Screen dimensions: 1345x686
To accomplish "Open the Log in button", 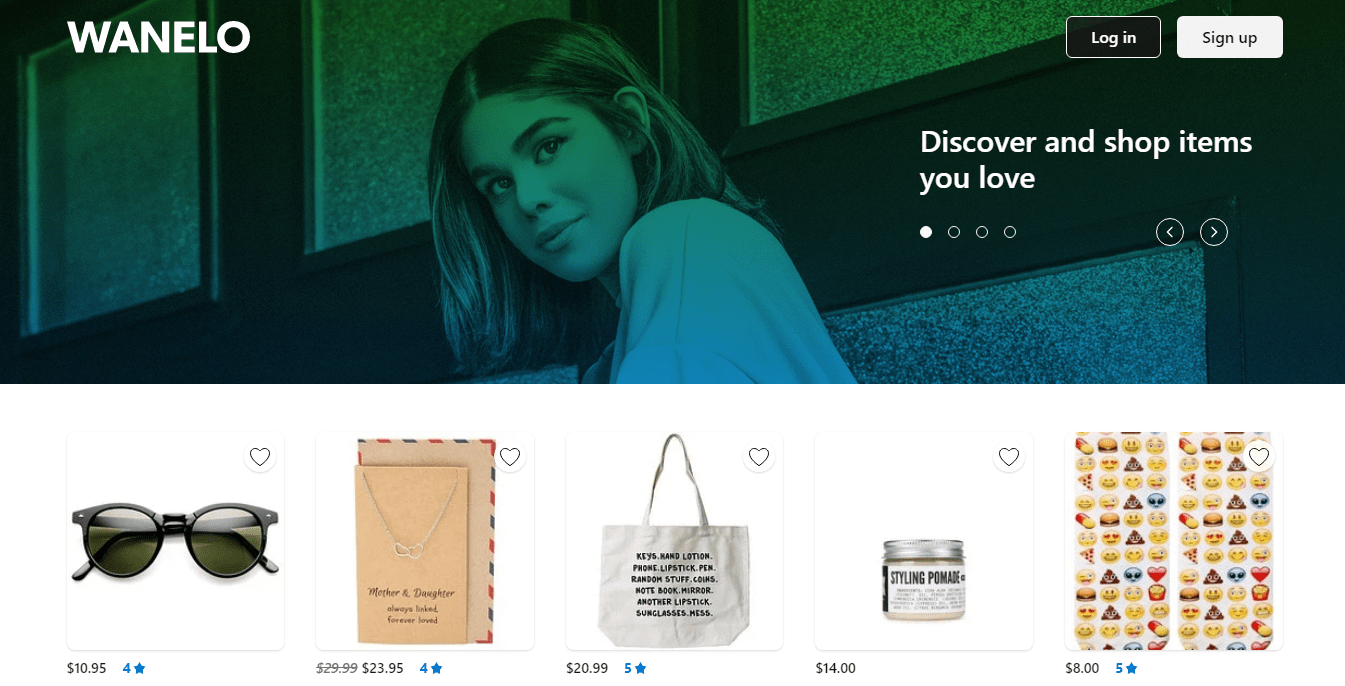I will click(x=1113, y=37).
